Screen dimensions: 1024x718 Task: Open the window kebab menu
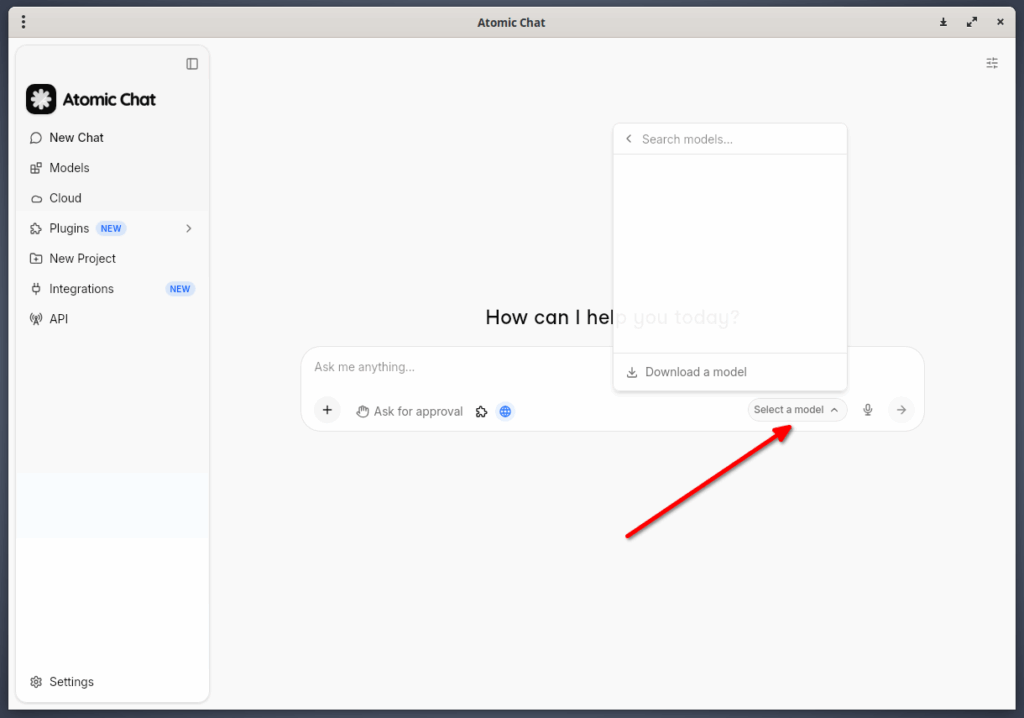[24, 22]
